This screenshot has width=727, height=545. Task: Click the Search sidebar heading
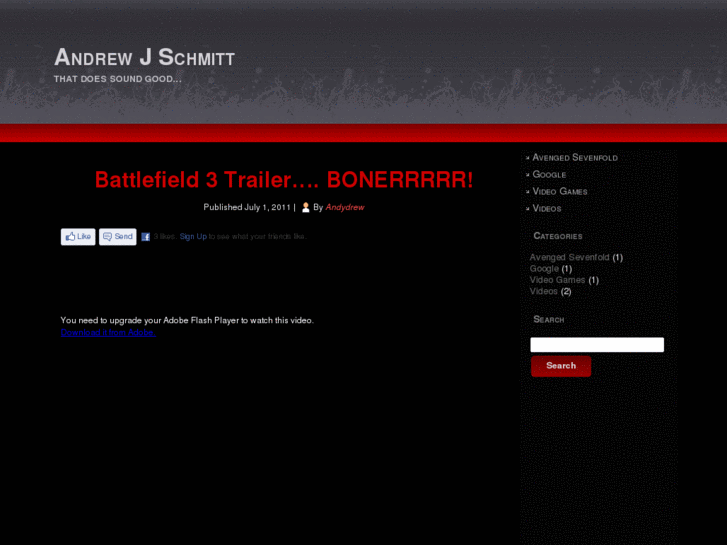548,320
